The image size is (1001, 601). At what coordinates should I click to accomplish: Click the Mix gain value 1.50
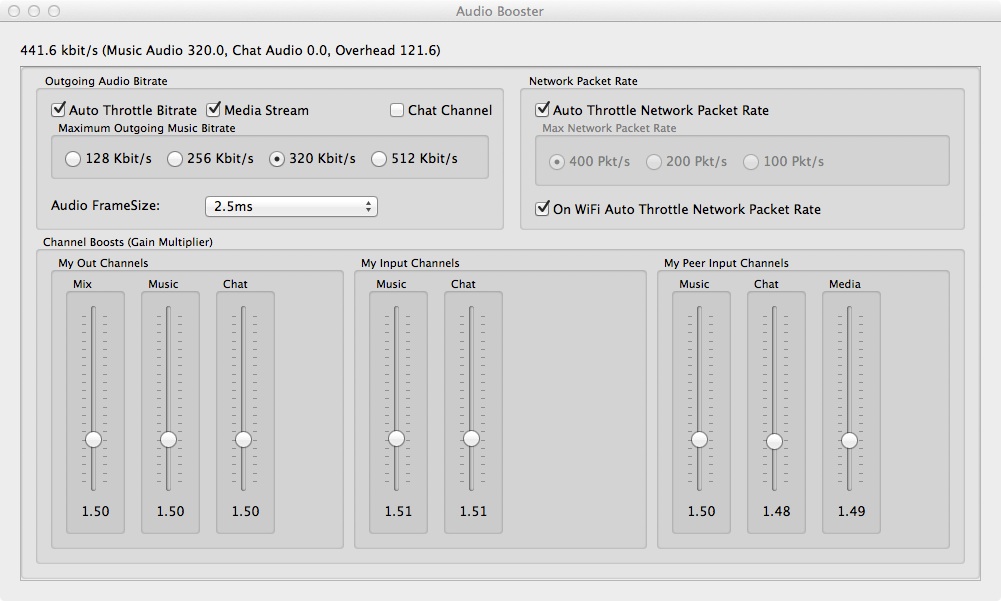click(96, 512)
